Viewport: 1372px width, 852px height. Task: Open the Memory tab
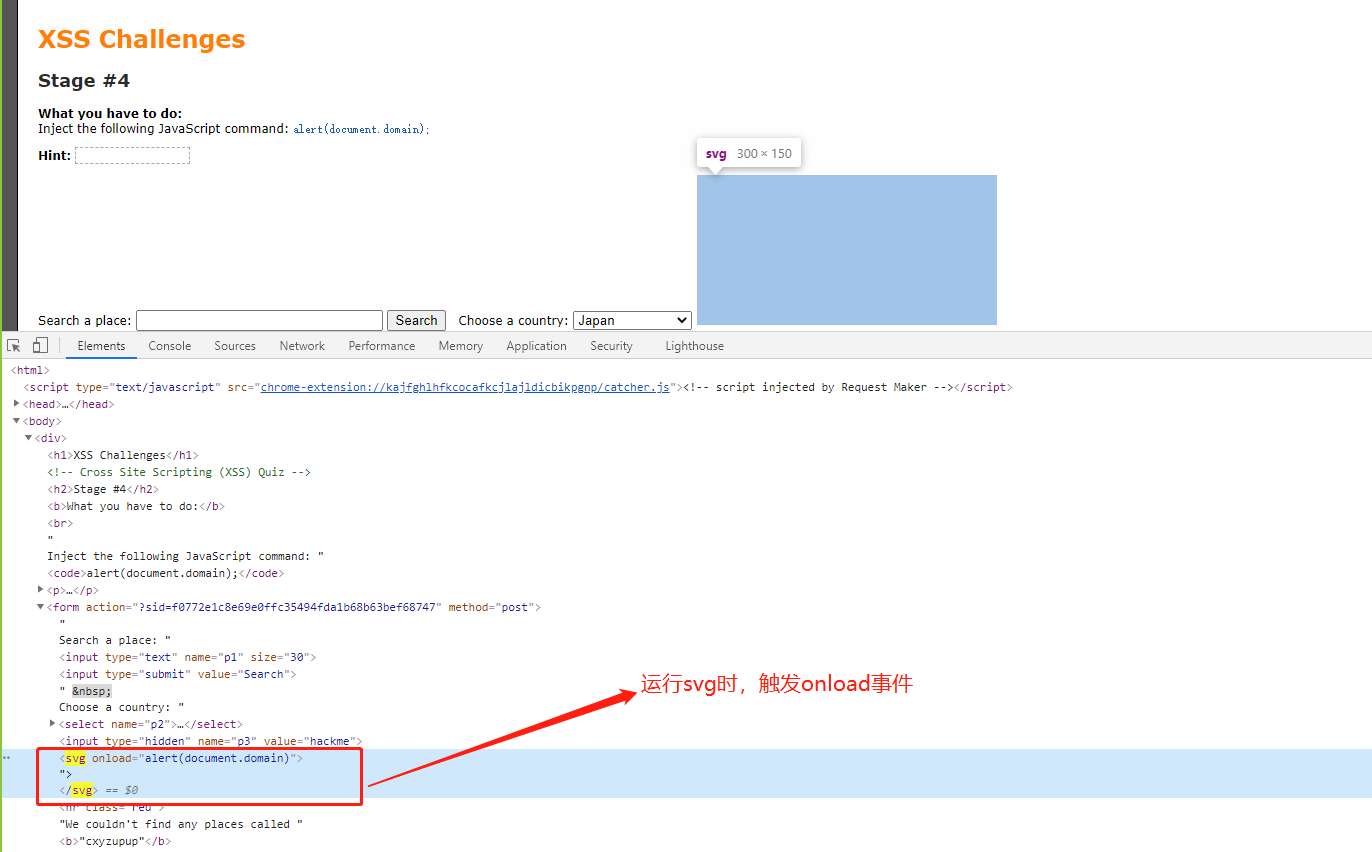click(460, 345)
